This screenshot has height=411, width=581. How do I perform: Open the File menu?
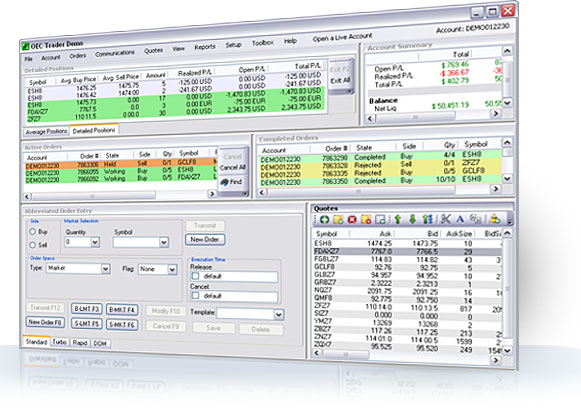click(x=29, y=59)
